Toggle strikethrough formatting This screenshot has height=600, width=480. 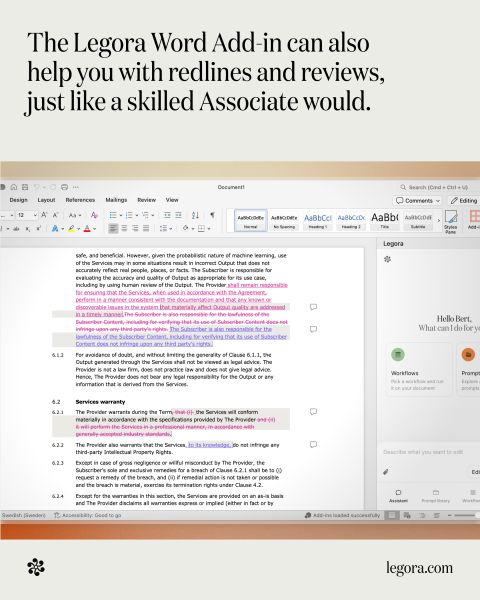coord(16,228)
